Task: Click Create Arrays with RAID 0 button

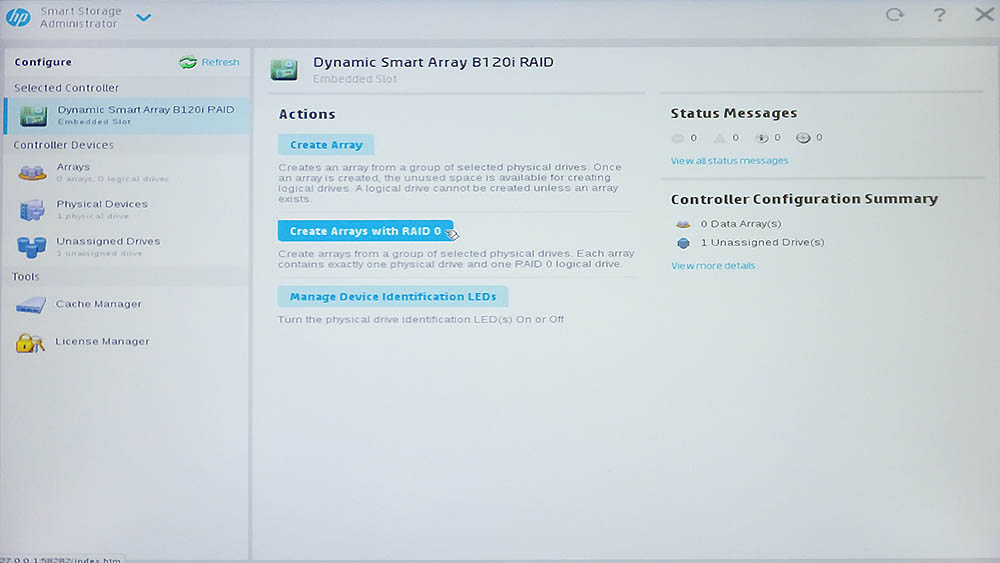Action: pos(365,231)
